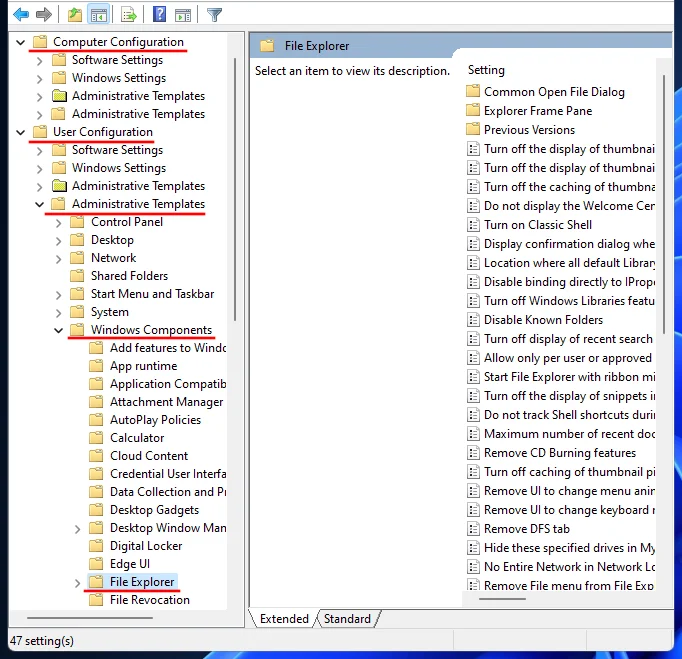
Task: Click the Back arrow in the toolbar
Action: click(20, 14)
